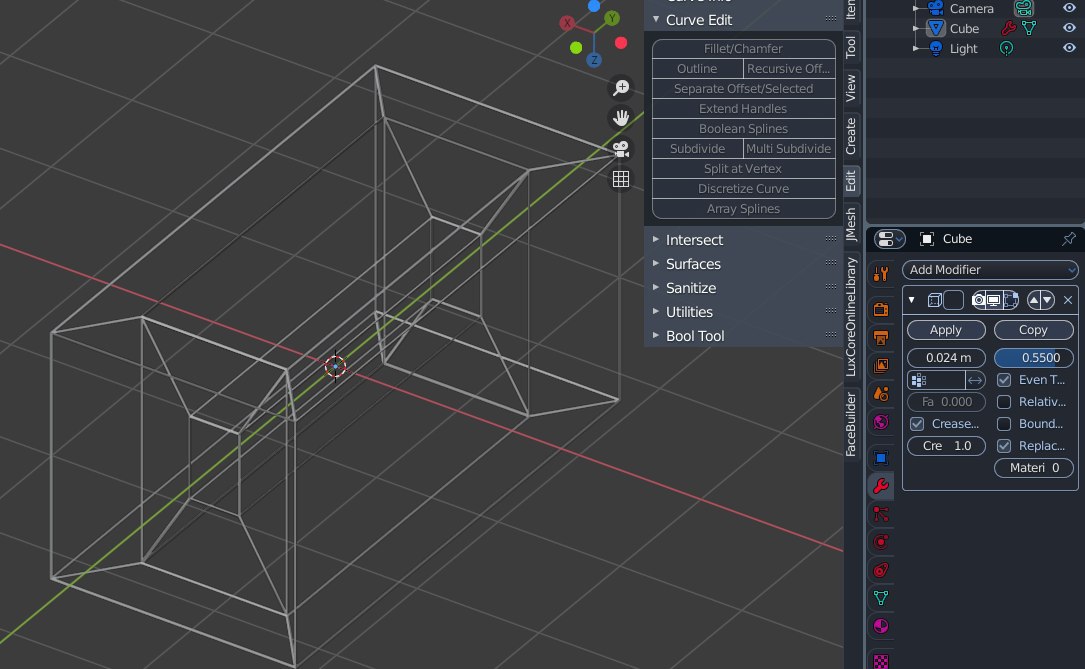Open the Modifiers wrench tab icon
Viewport: 1085px width, 669px height.
[x=880, y=486]
